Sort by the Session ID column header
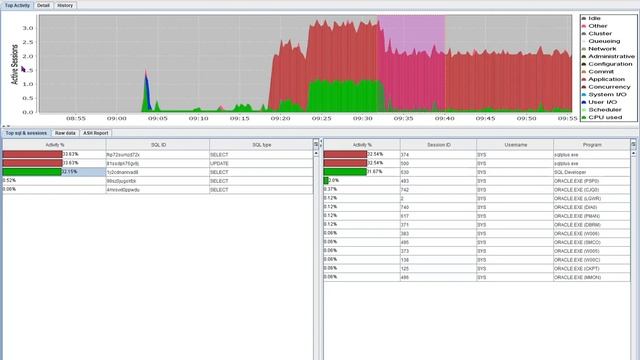 point(438,145)
